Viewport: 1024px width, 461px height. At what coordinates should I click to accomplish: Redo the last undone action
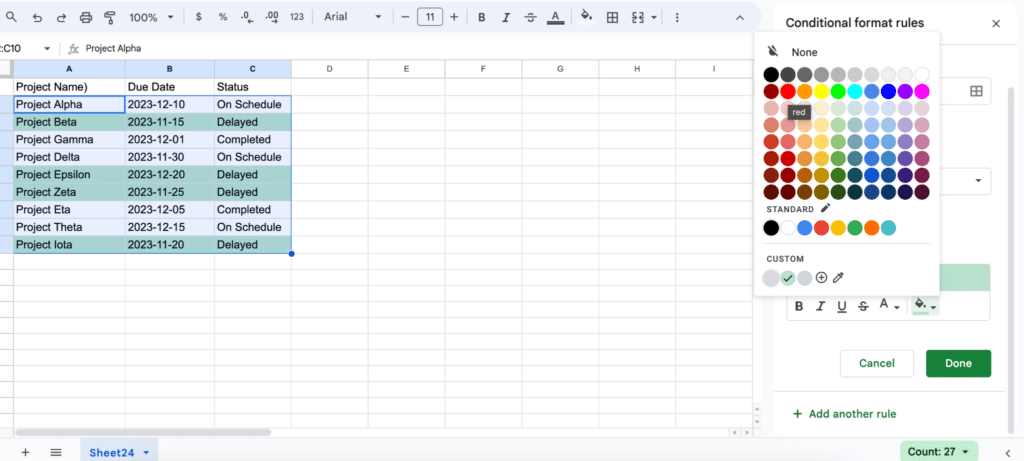[x=61, y=18]
